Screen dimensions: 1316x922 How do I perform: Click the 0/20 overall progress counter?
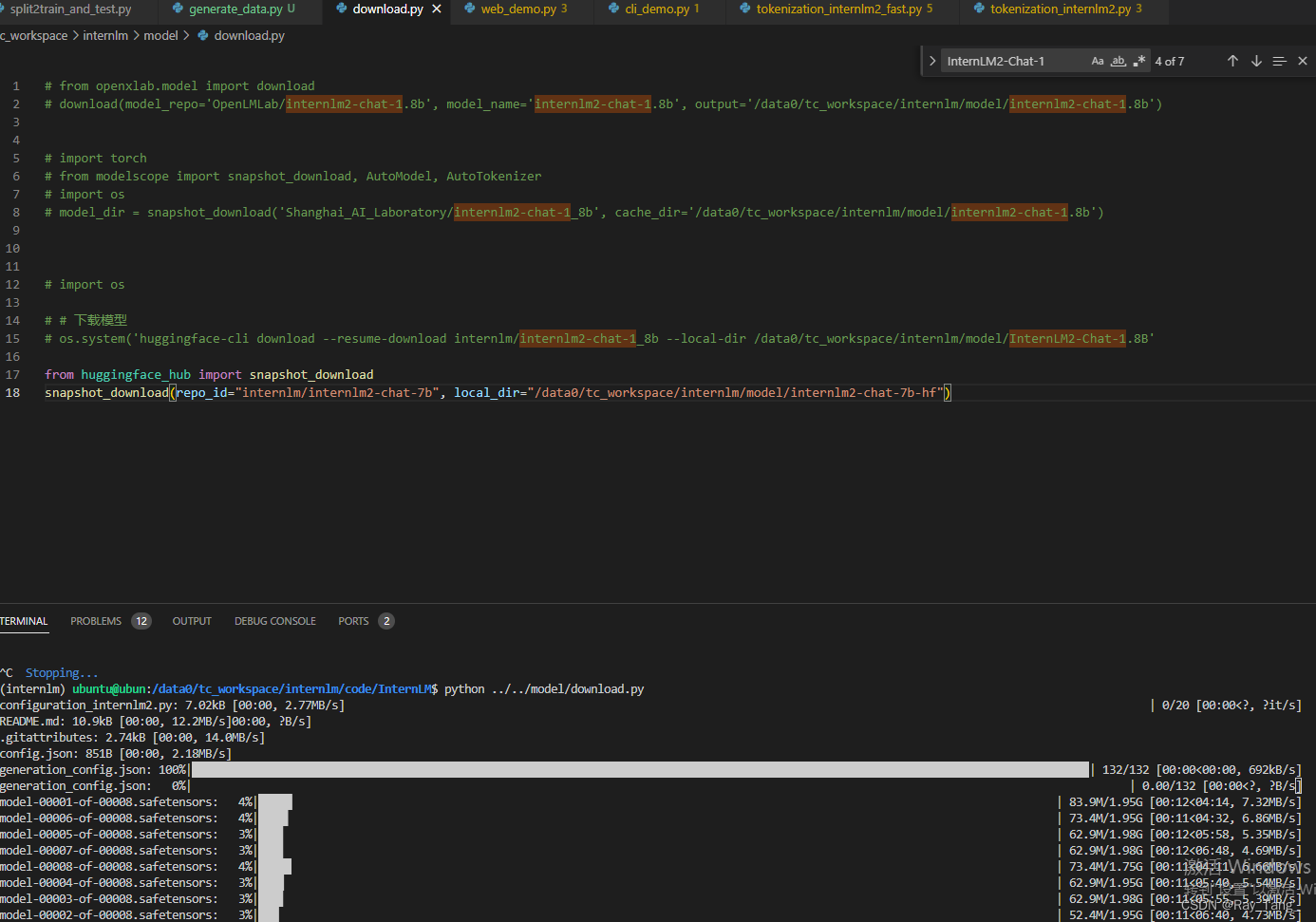point(1175,706)
